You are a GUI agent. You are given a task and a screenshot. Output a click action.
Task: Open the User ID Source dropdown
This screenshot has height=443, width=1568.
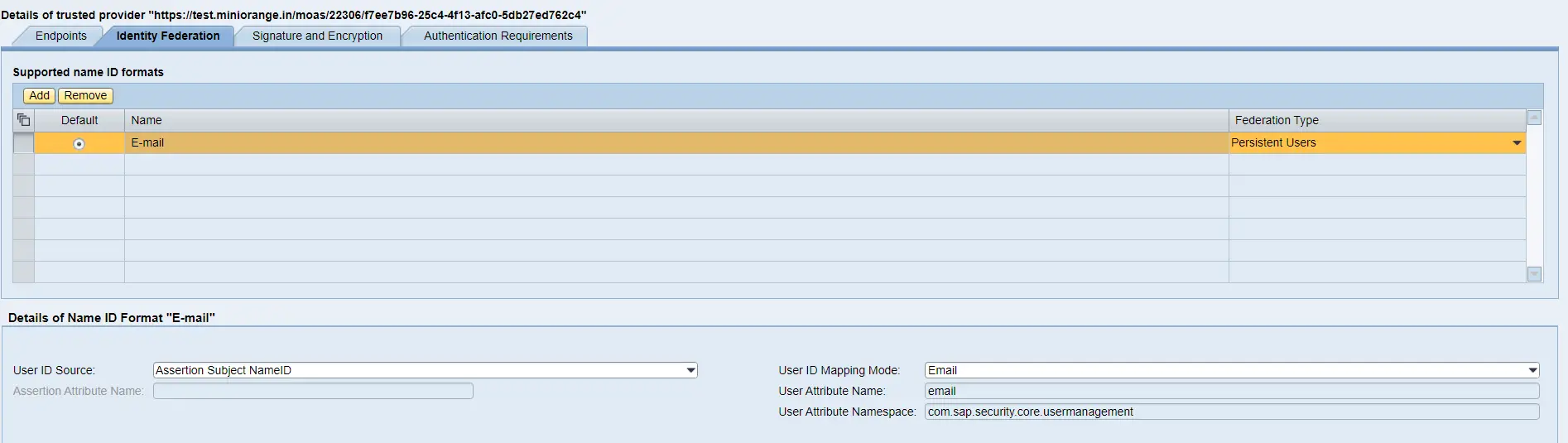(690, 370)
